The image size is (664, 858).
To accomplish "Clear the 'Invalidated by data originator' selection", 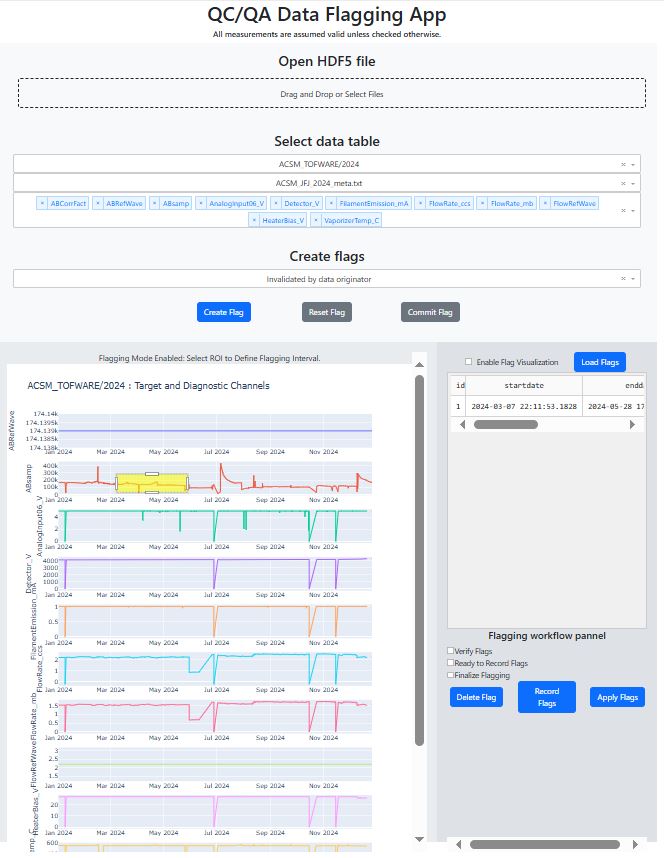I will coord(623,279).
